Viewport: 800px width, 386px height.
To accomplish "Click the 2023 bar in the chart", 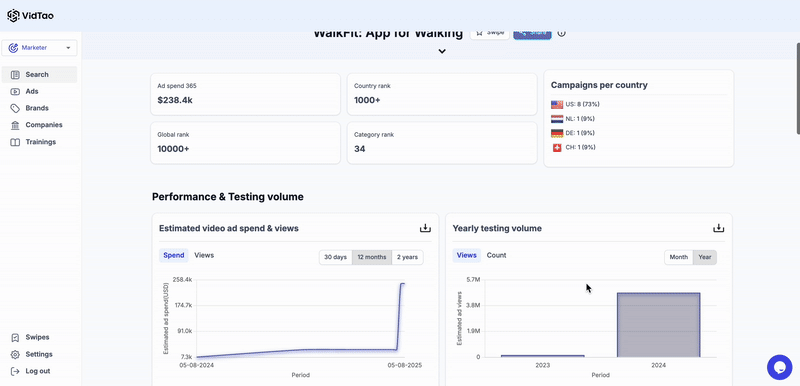I will pyautogui.click(x=542, y=356).
